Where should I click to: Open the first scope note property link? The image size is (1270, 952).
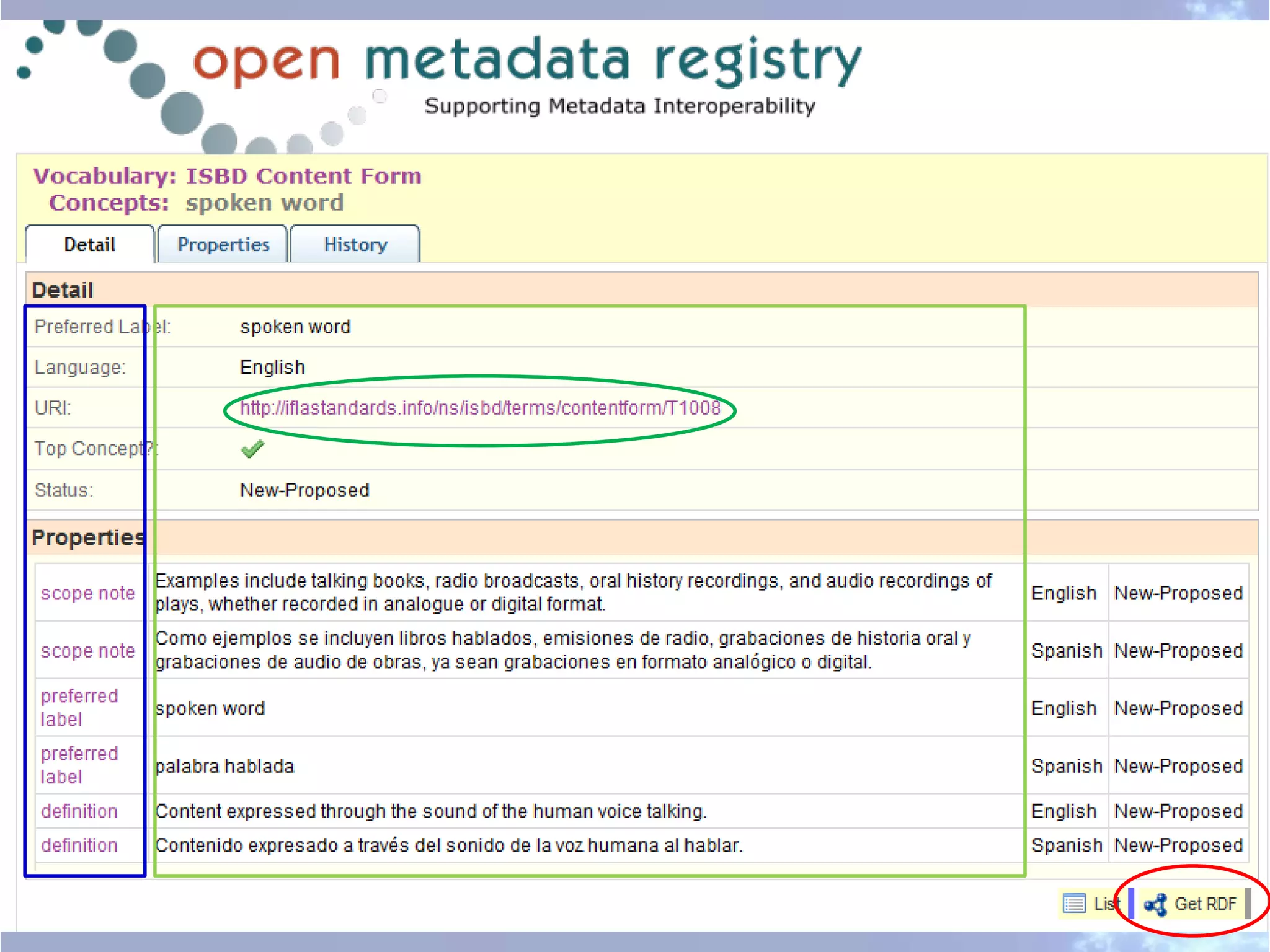point(87,593)
